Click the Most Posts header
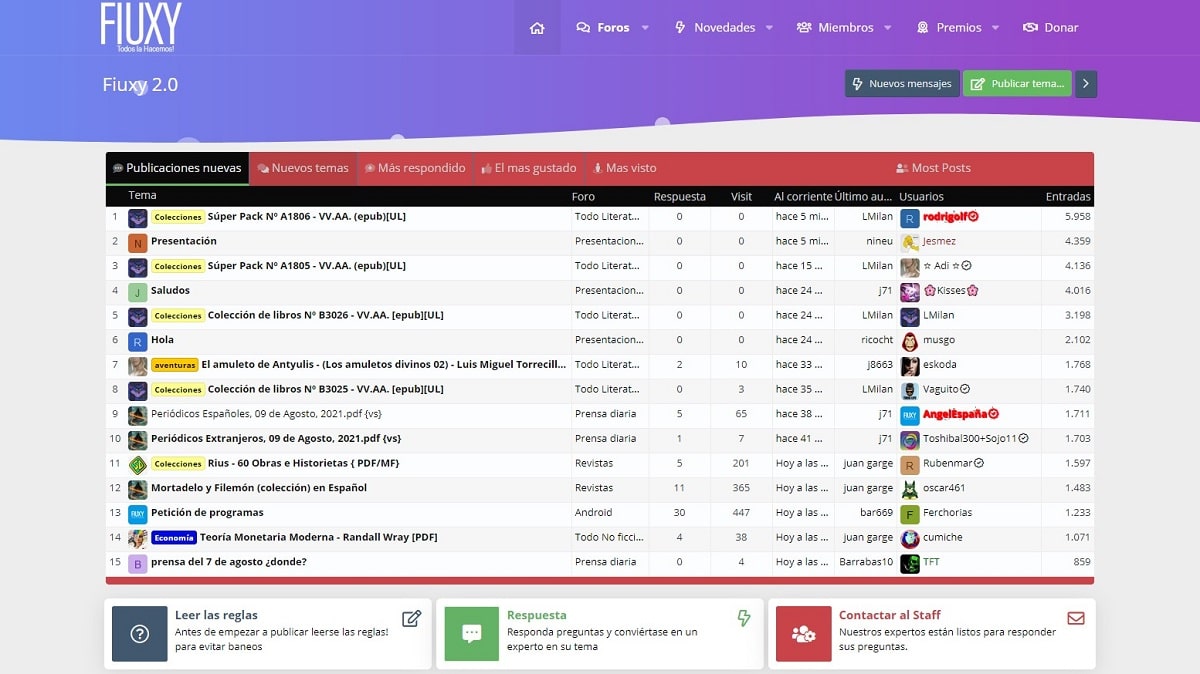 pos(933,168)
